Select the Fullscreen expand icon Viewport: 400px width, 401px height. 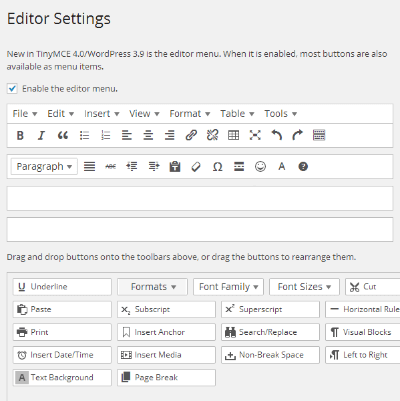point(255,135)
